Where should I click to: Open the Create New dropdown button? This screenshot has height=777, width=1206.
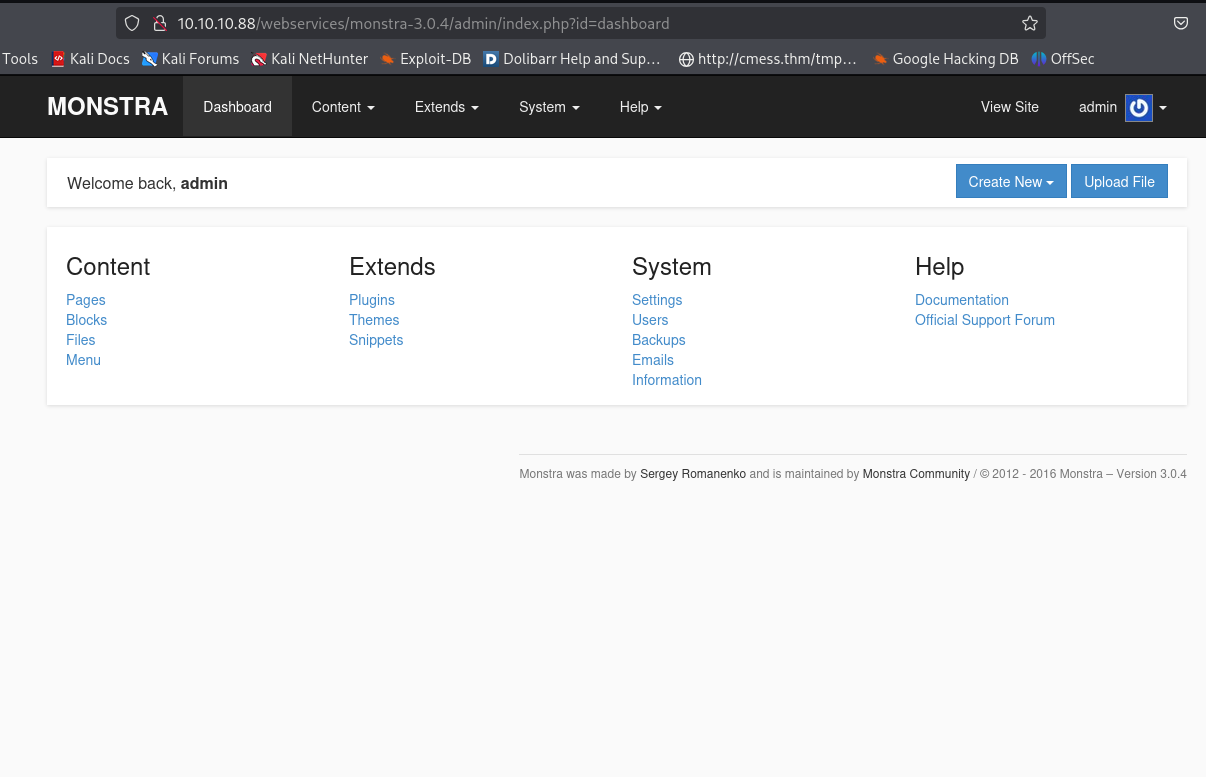(1011, 181)
